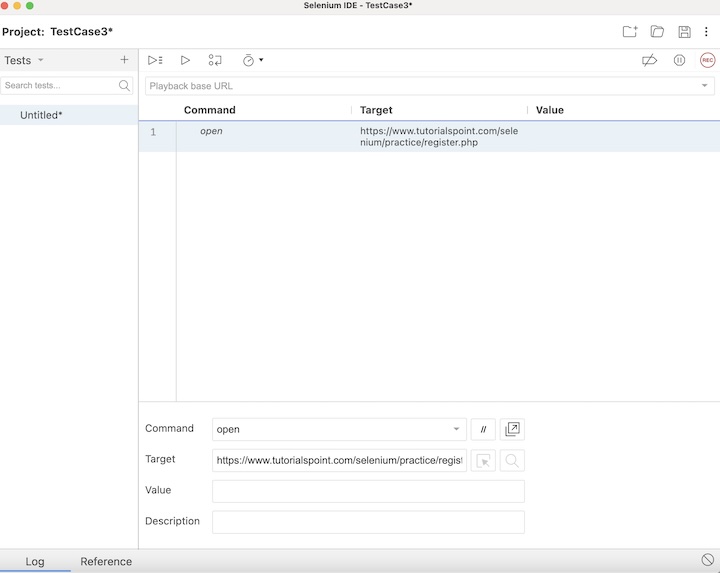This screenshot has width=720, height=573.
Task: Click Run all tests icon
Action: 155,61
